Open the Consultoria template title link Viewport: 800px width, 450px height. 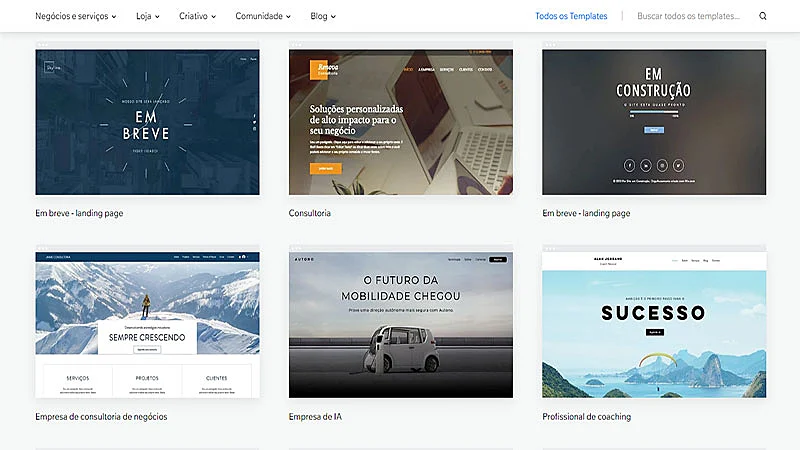(x=309, y=213)
